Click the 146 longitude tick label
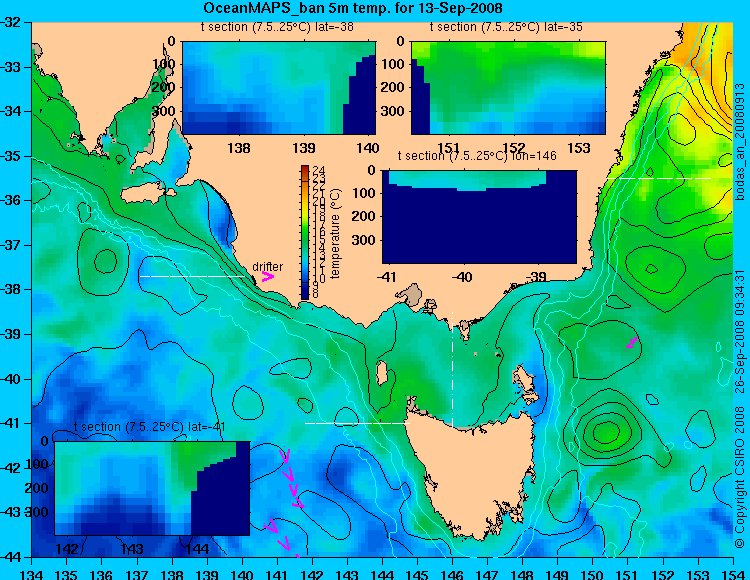 click(x=452, y=574)
